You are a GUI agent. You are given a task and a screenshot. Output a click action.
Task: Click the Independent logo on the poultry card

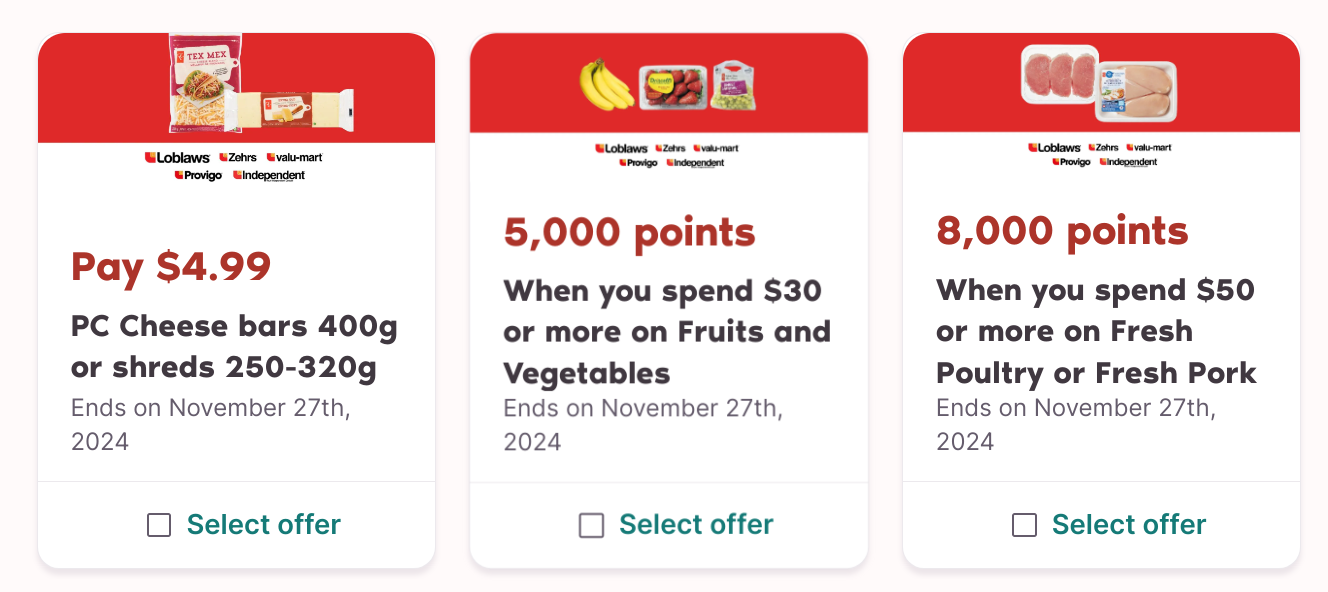1128,162
